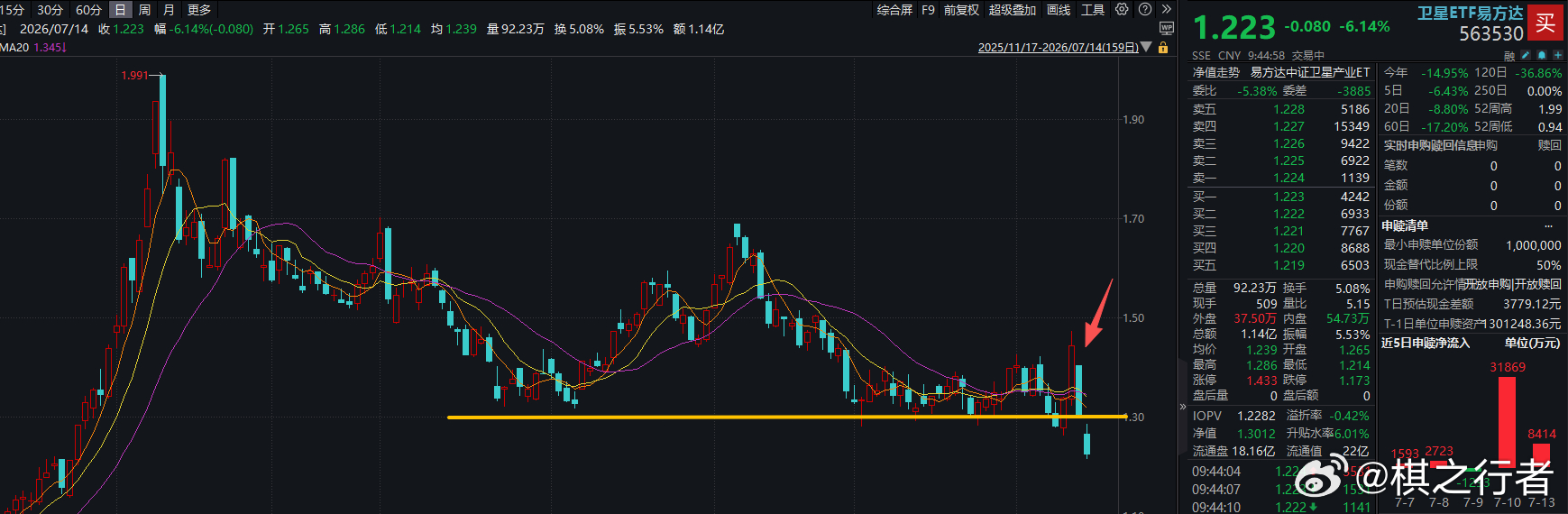Screen dimensions: 1568x514
Task: Click the yellow horizontal support line
Action: [x=787, y=417]
